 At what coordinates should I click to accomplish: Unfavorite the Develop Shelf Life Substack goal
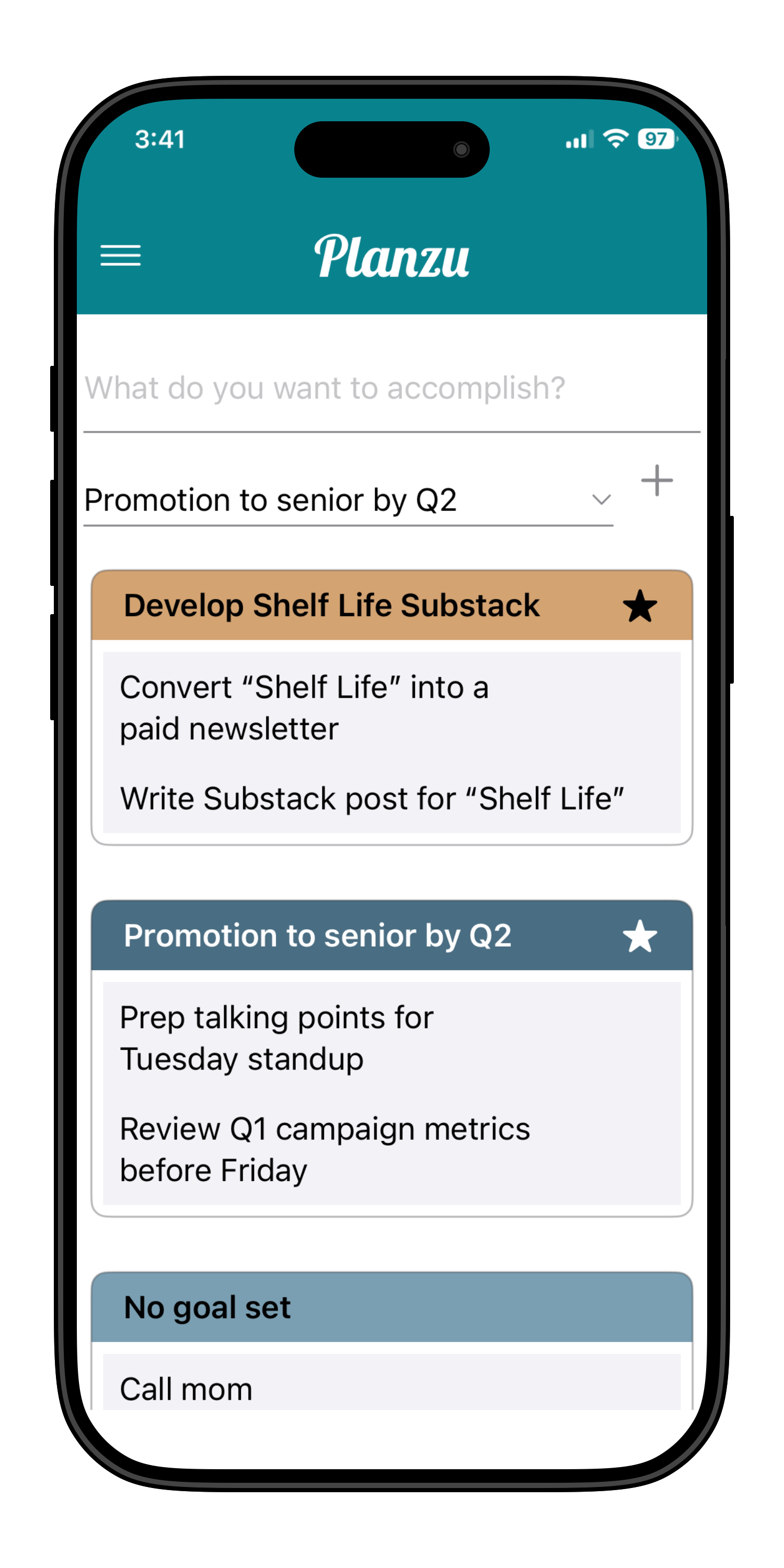tap(640, 606)
